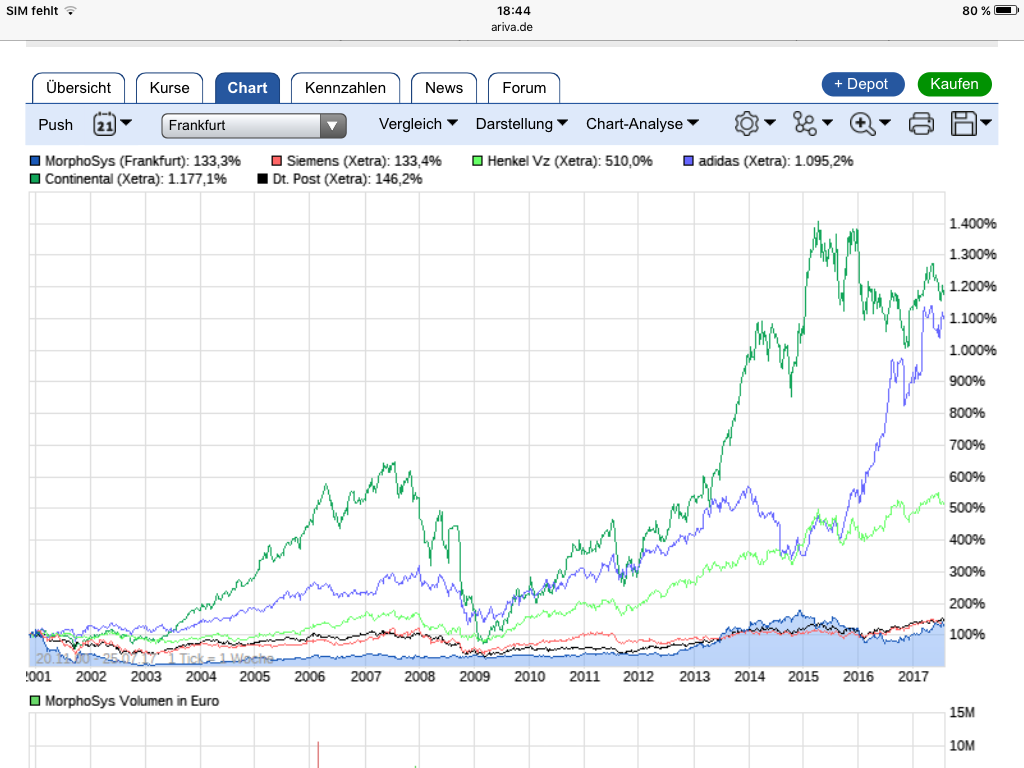Screen dimensions: 1024x768
Task: Open the Darstellung dropdown menu
Action: (521, 123)
